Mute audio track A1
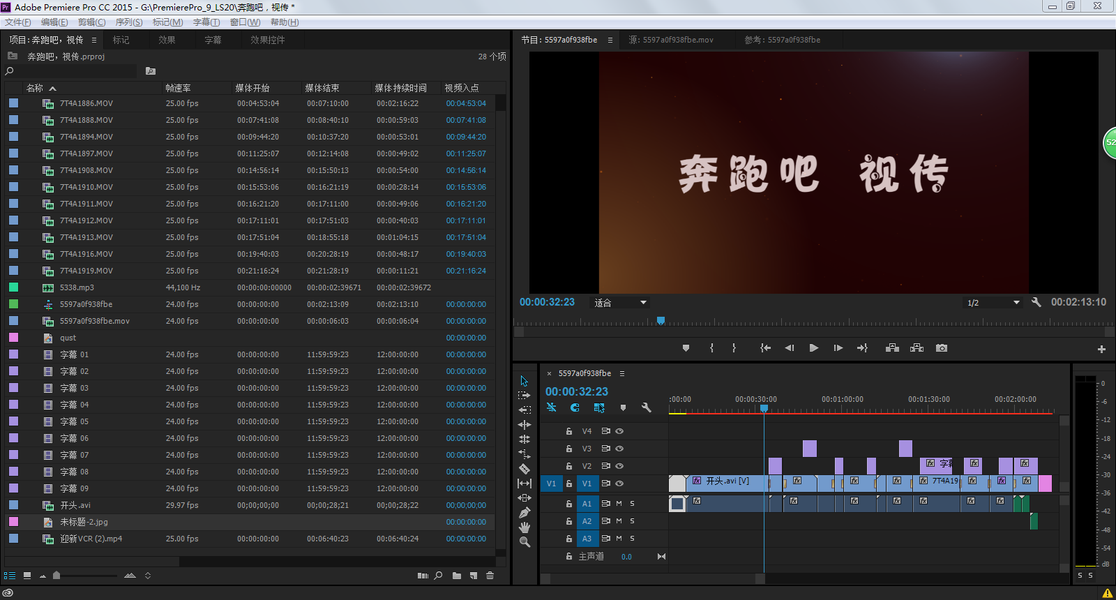Viewport: 1116px width, 600px height. [x=619, y=503]
